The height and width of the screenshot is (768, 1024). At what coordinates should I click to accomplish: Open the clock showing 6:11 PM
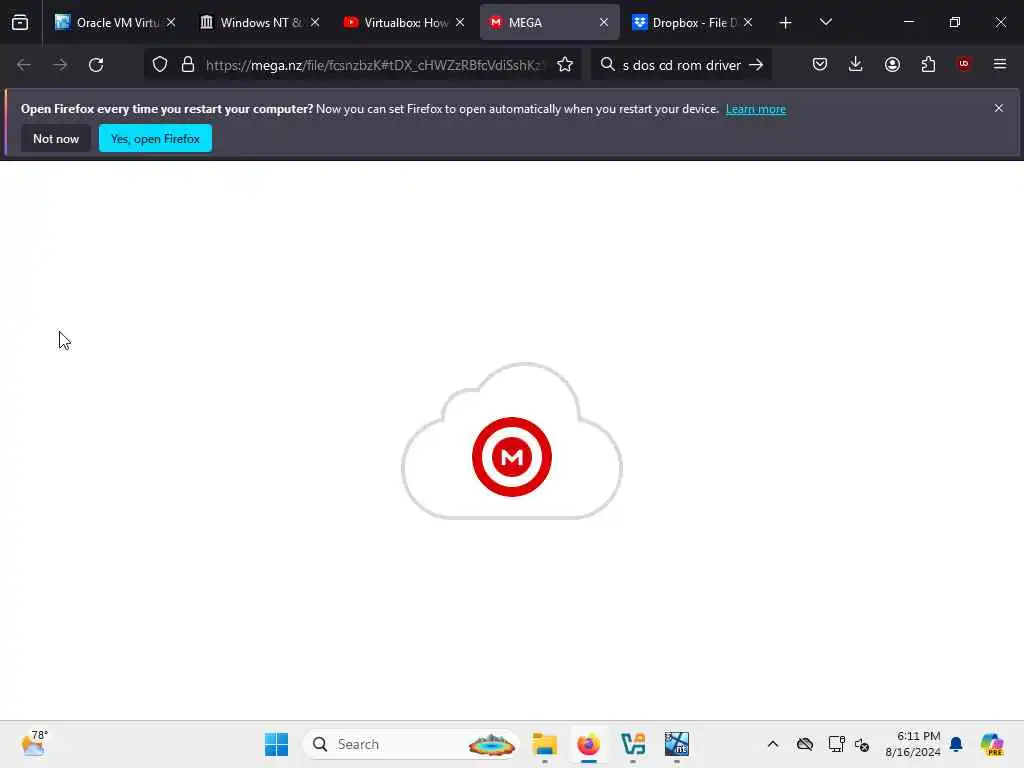912,744
